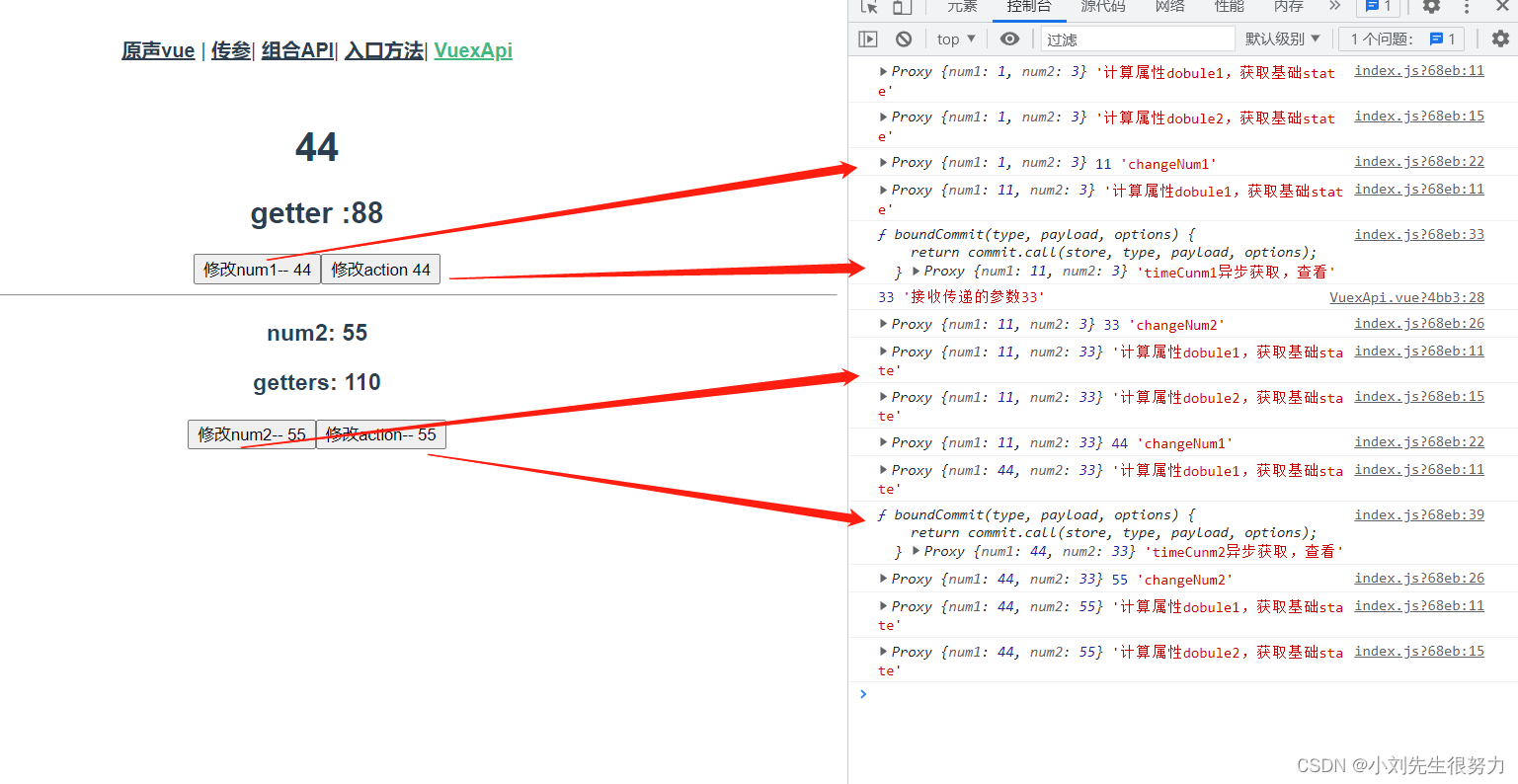1518x784 pixels.
Task: Click the '接收传递的参数33' log message
Action: [974, 296]
